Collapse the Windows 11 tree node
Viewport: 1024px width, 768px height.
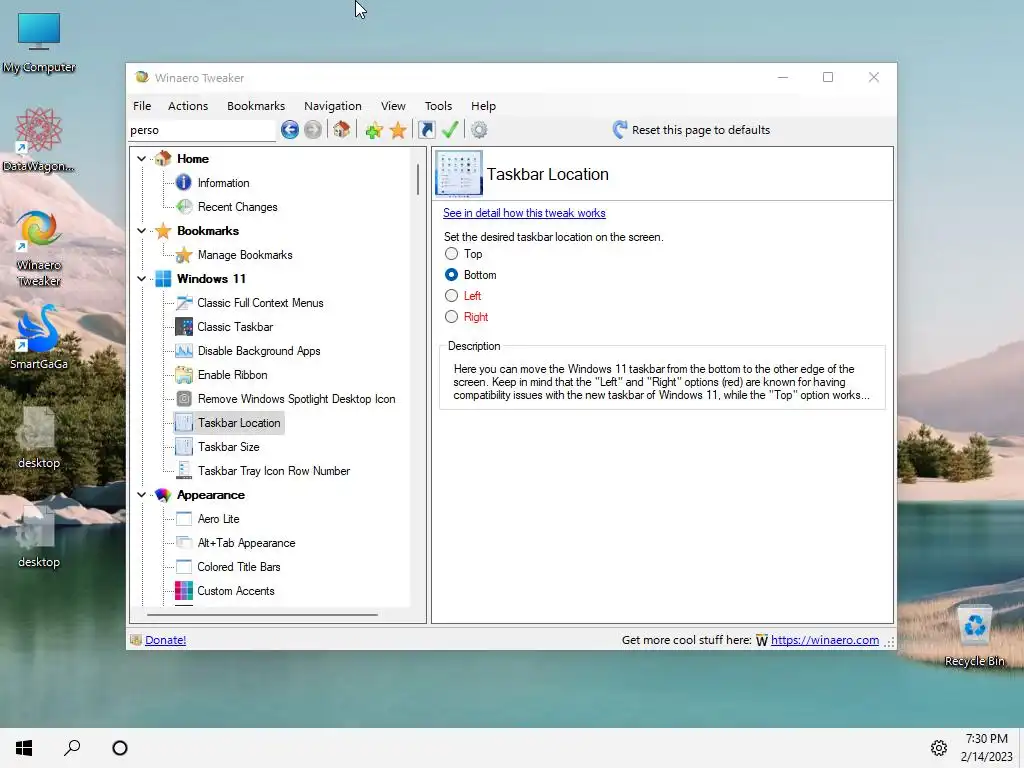pyautogui.click(x=141, y=279)
